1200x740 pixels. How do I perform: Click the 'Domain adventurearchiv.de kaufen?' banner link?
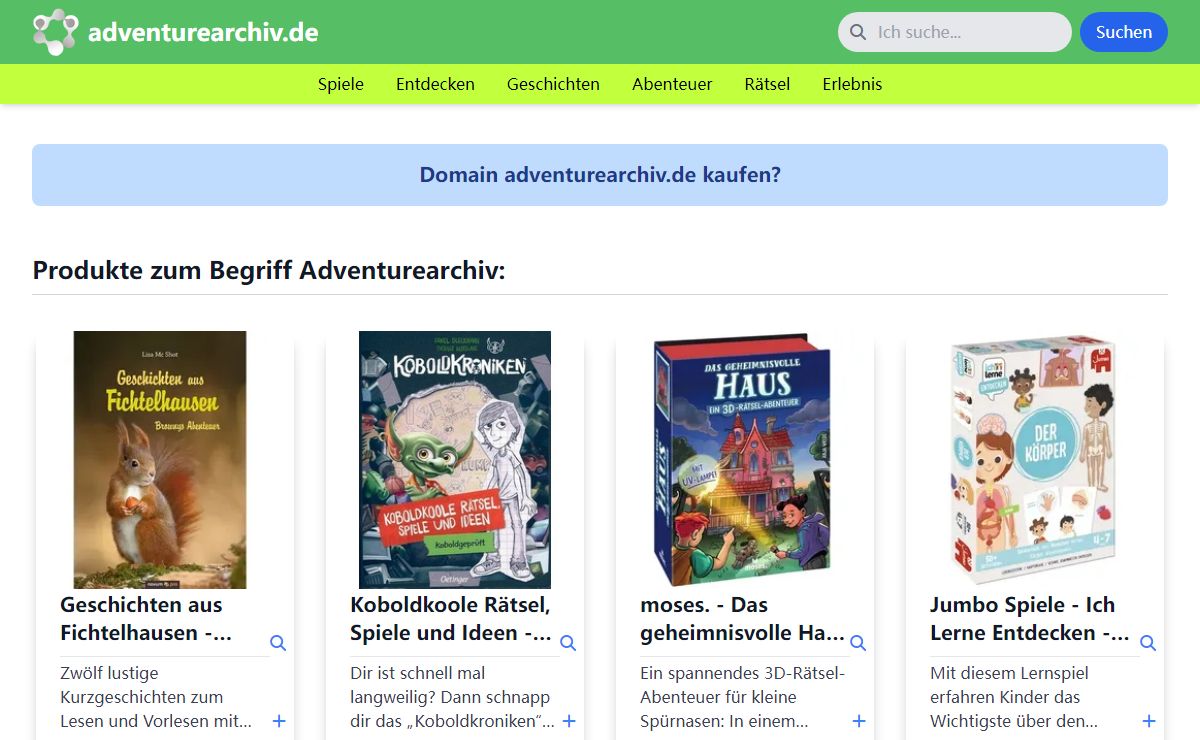tap(600, 175)
